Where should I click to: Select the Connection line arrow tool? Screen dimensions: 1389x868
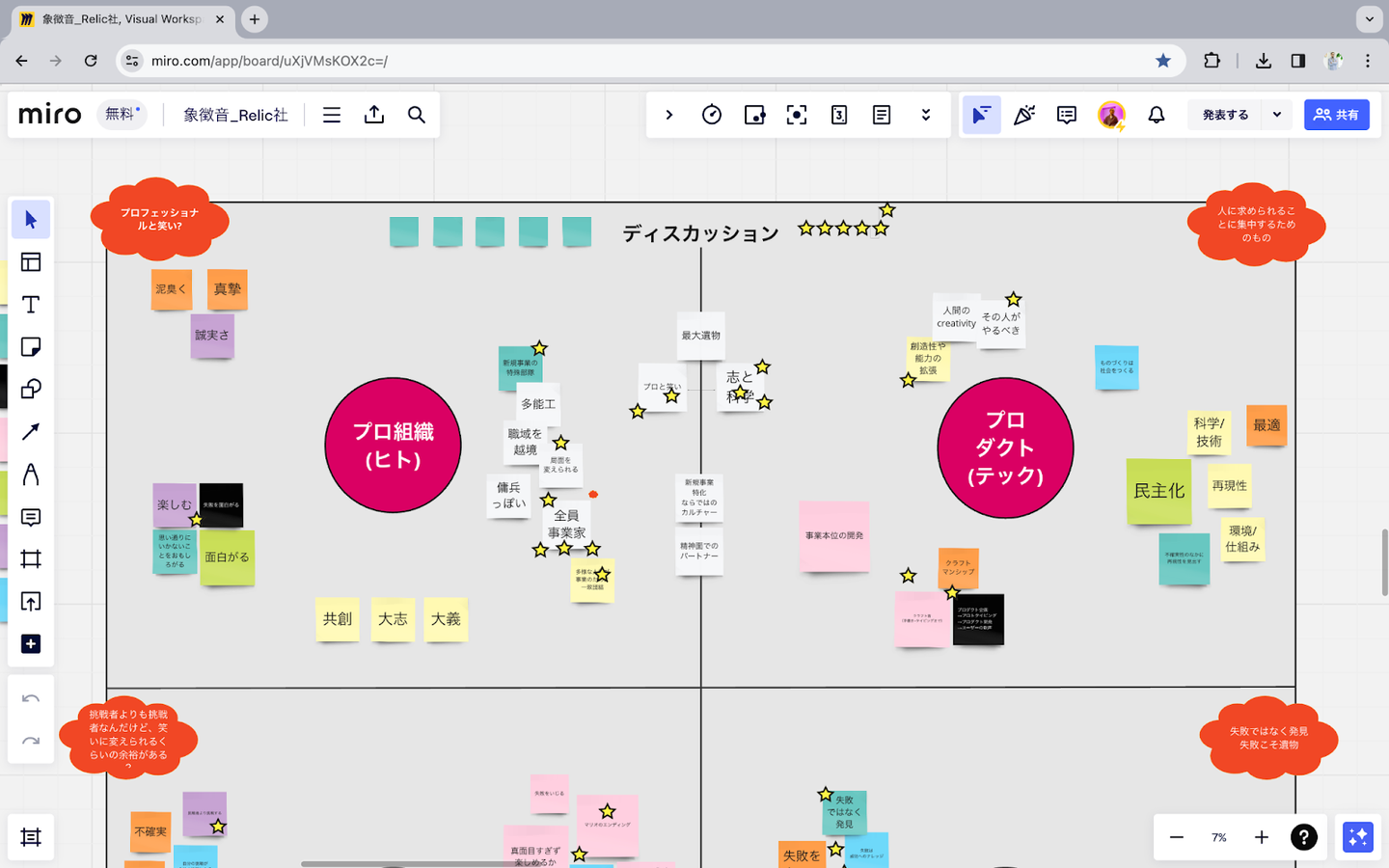(31, 432)
